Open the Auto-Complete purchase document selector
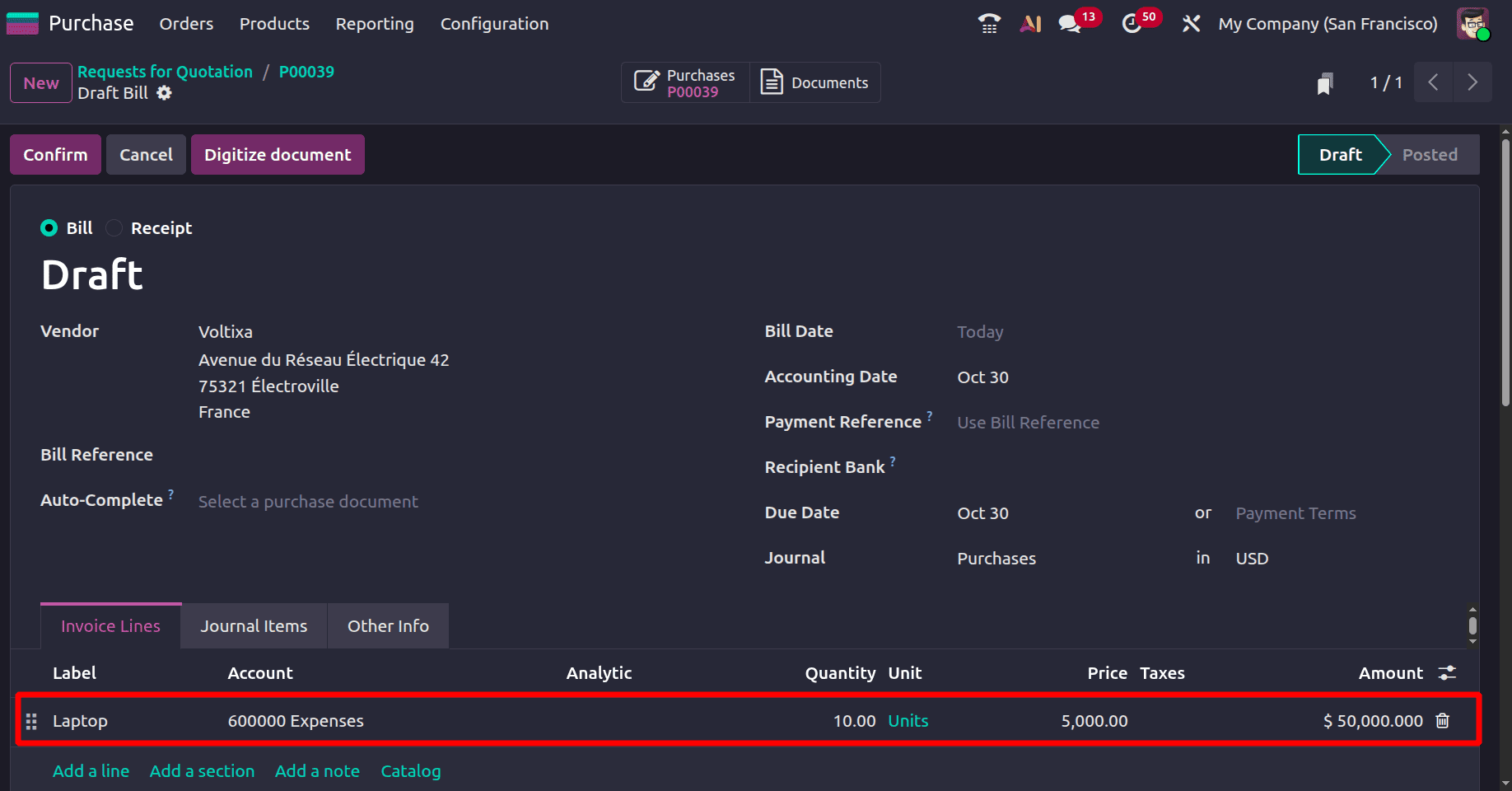 click(308, 501)
